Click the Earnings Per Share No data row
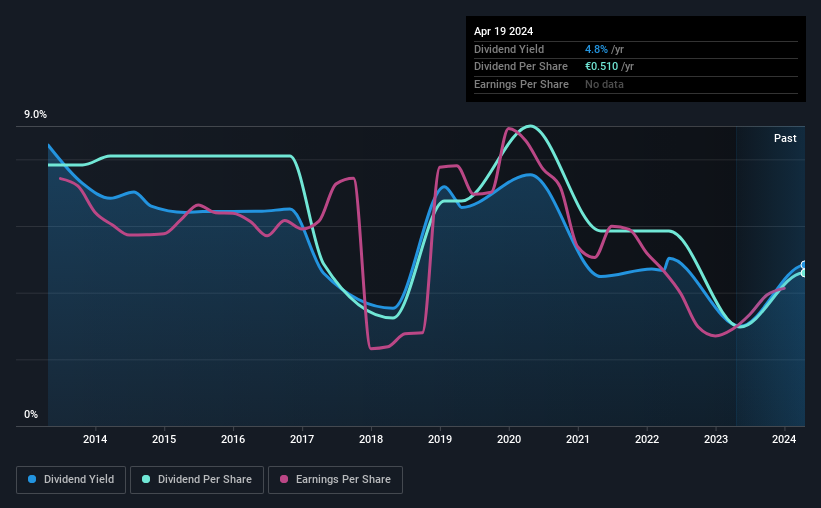Image resolution: width=821 pixels, height=508 pixels. tap(636, 84)
